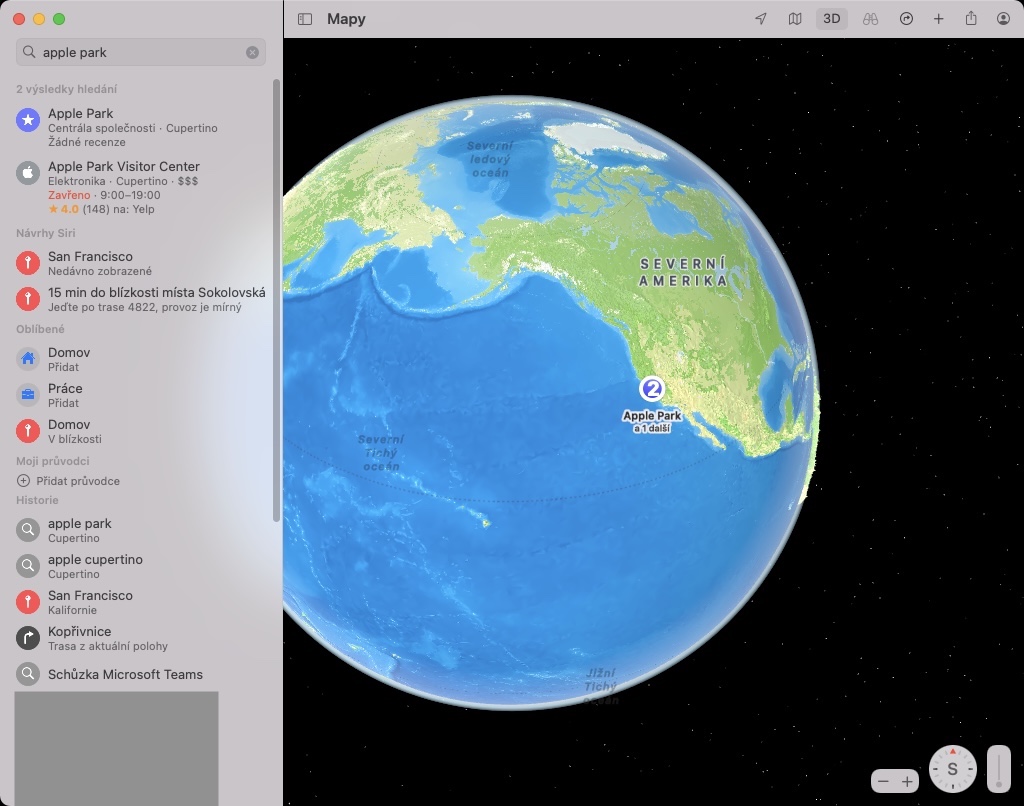Viewport: 1024px width, 806px height.
Task: Click Apple Park star icon
Action: point(28,120)
